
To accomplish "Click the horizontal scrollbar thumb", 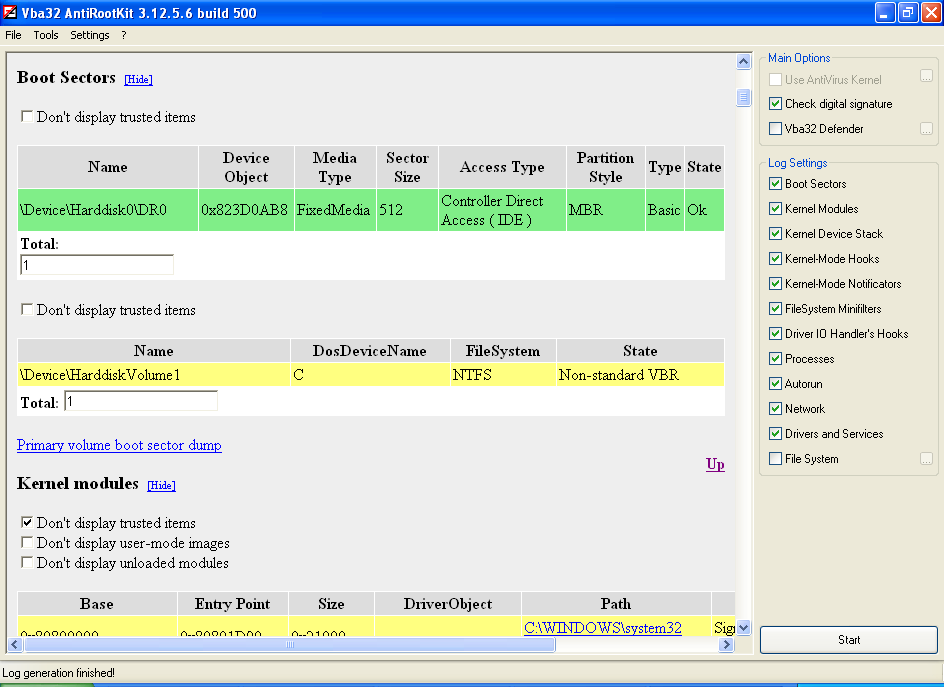I will [x=290, y=644].
